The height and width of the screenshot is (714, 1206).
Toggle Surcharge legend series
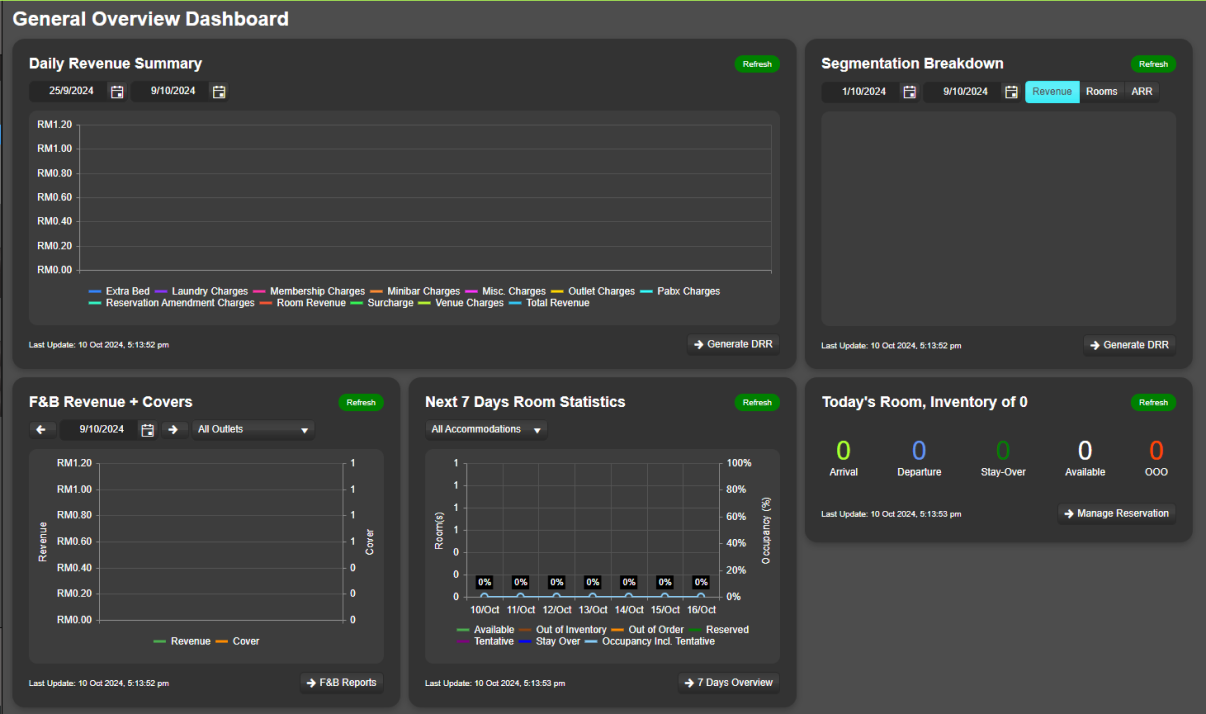(x=381, y=303)
